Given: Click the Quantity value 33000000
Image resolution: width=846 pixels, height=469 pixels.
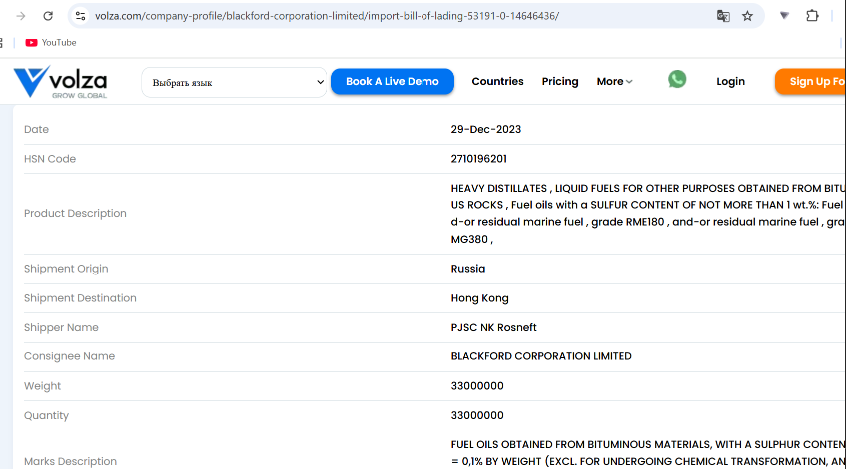Looking at the screenshot, I should tap(477, 416).
